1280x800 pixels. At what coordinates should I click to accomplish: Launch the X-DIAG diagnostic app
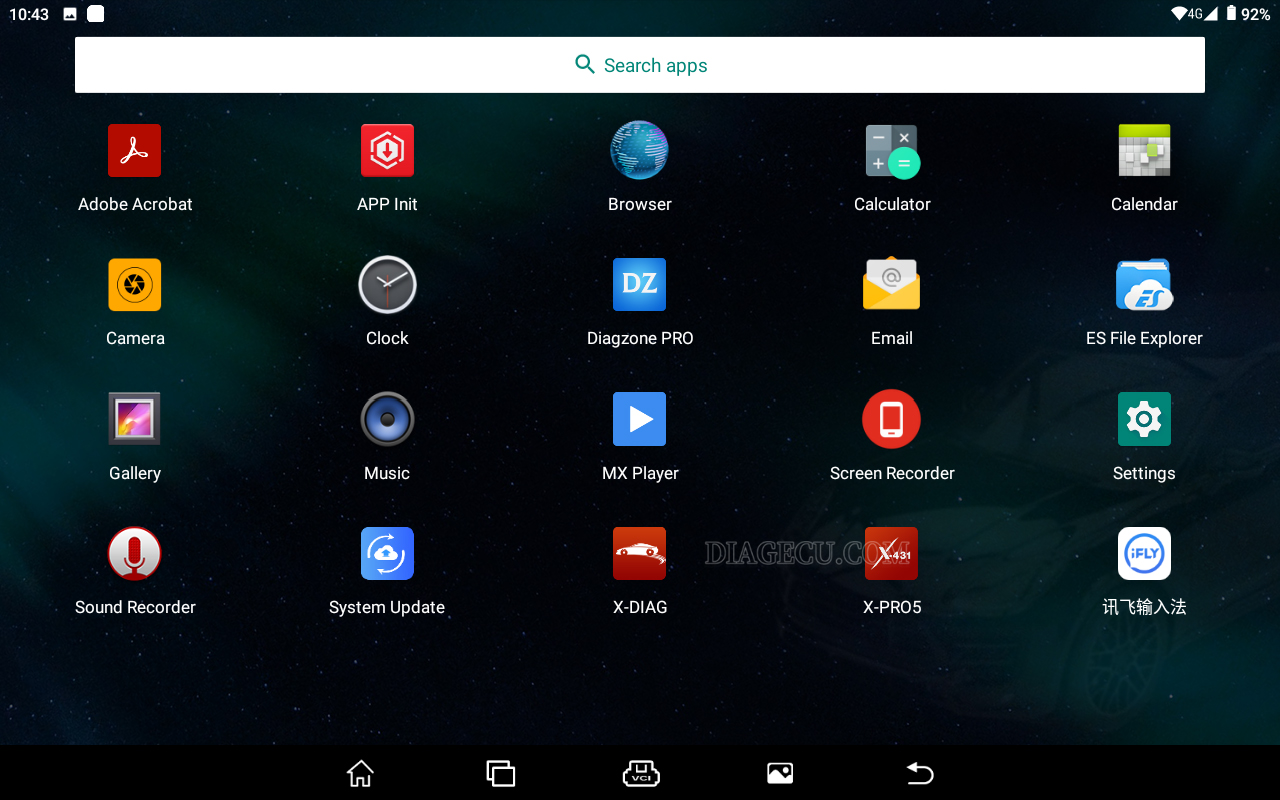point(639,554)
